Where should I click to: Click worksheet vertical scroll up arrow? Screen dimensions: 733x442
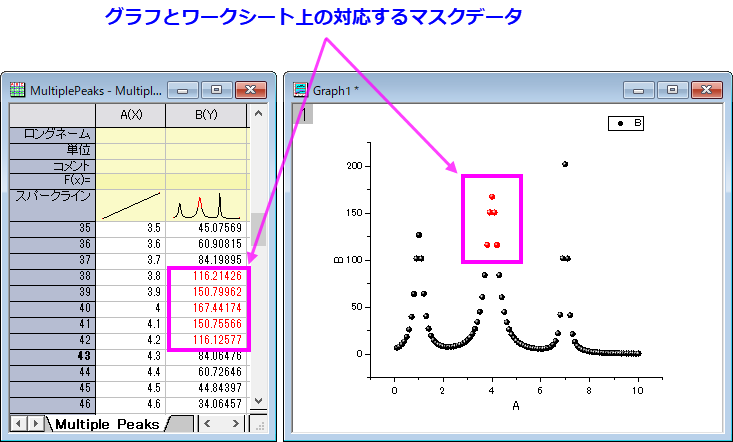click(x=259, y=113)
